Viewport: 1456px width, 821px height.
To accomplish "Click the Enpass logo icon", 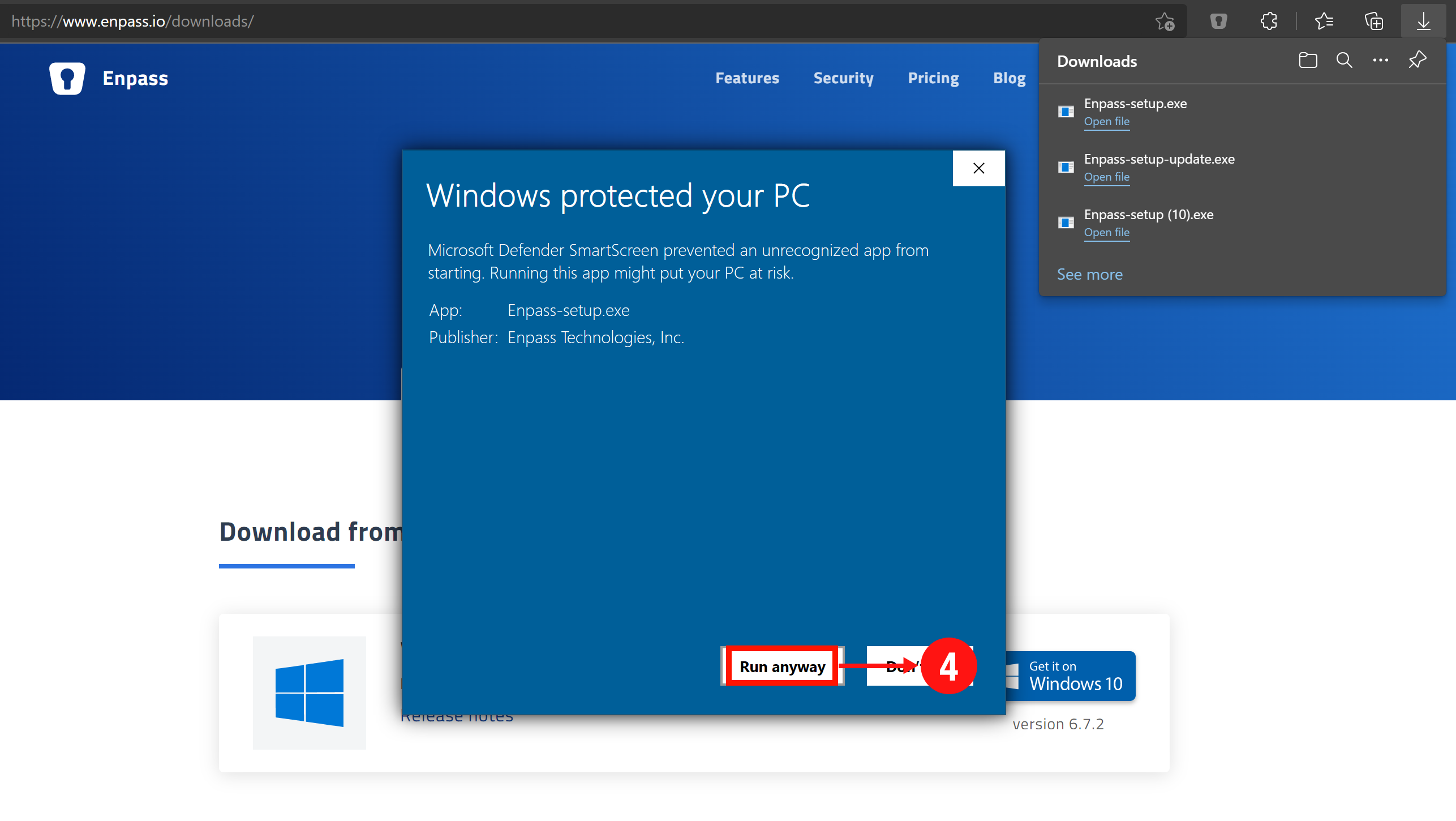I will [67, 78].
